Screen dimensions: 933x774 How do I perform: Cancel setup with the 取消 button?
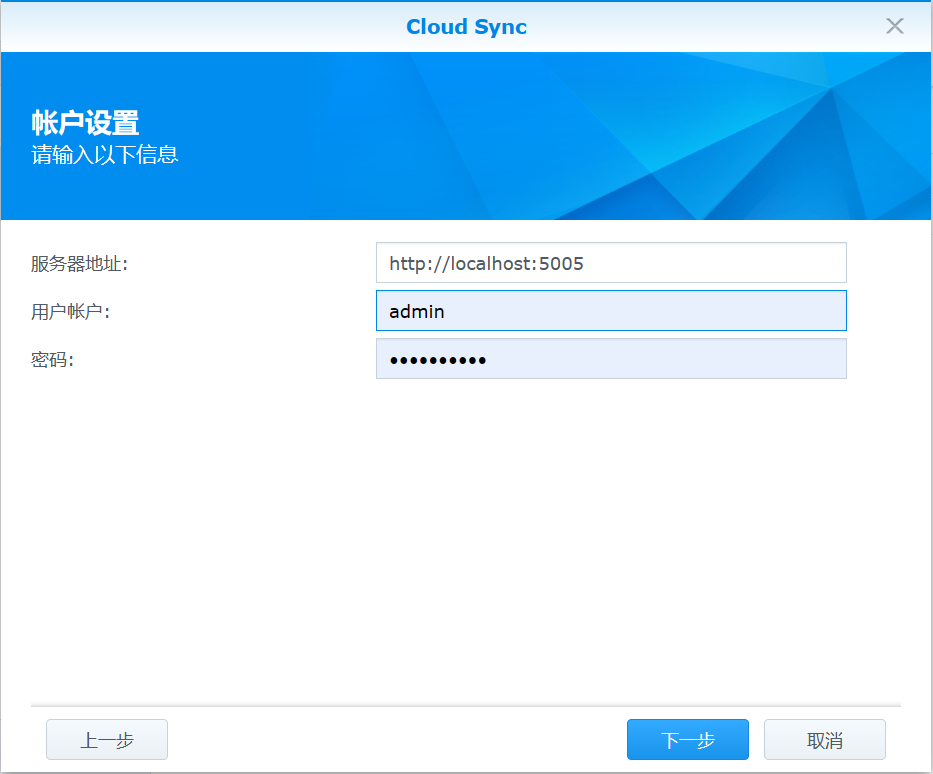[824, 740]
